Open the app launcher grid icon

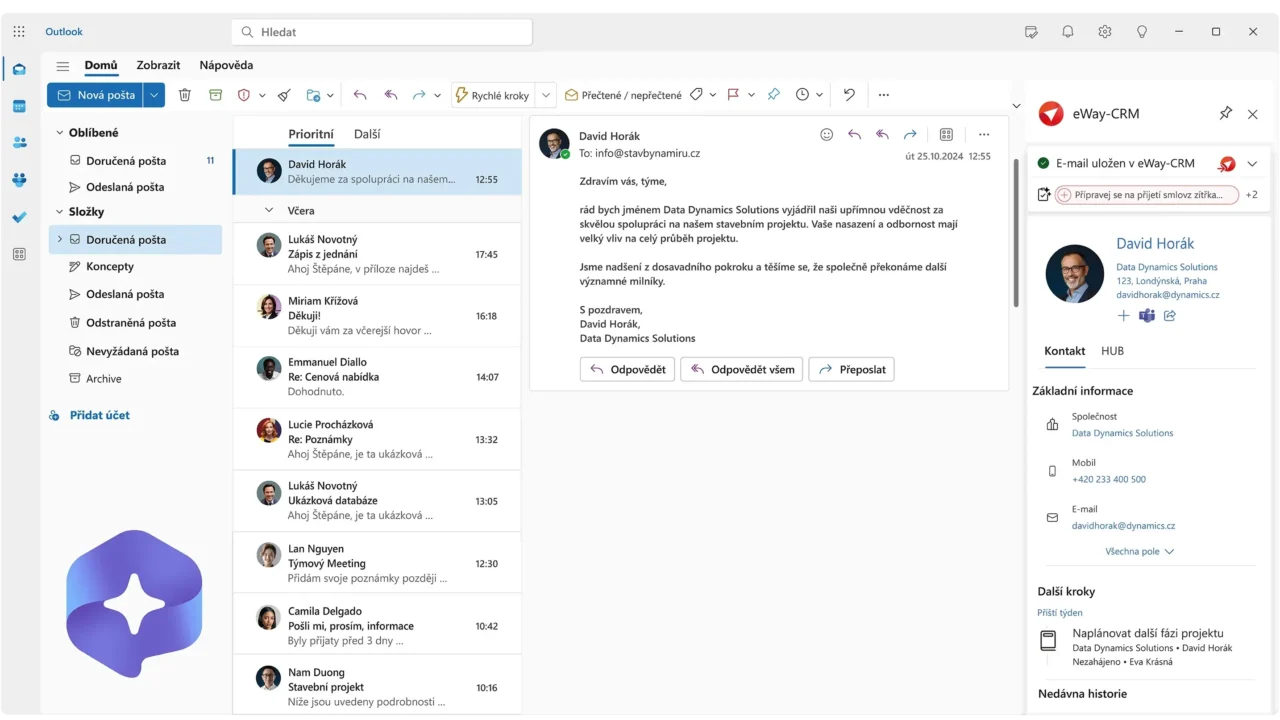click(19, 32)
